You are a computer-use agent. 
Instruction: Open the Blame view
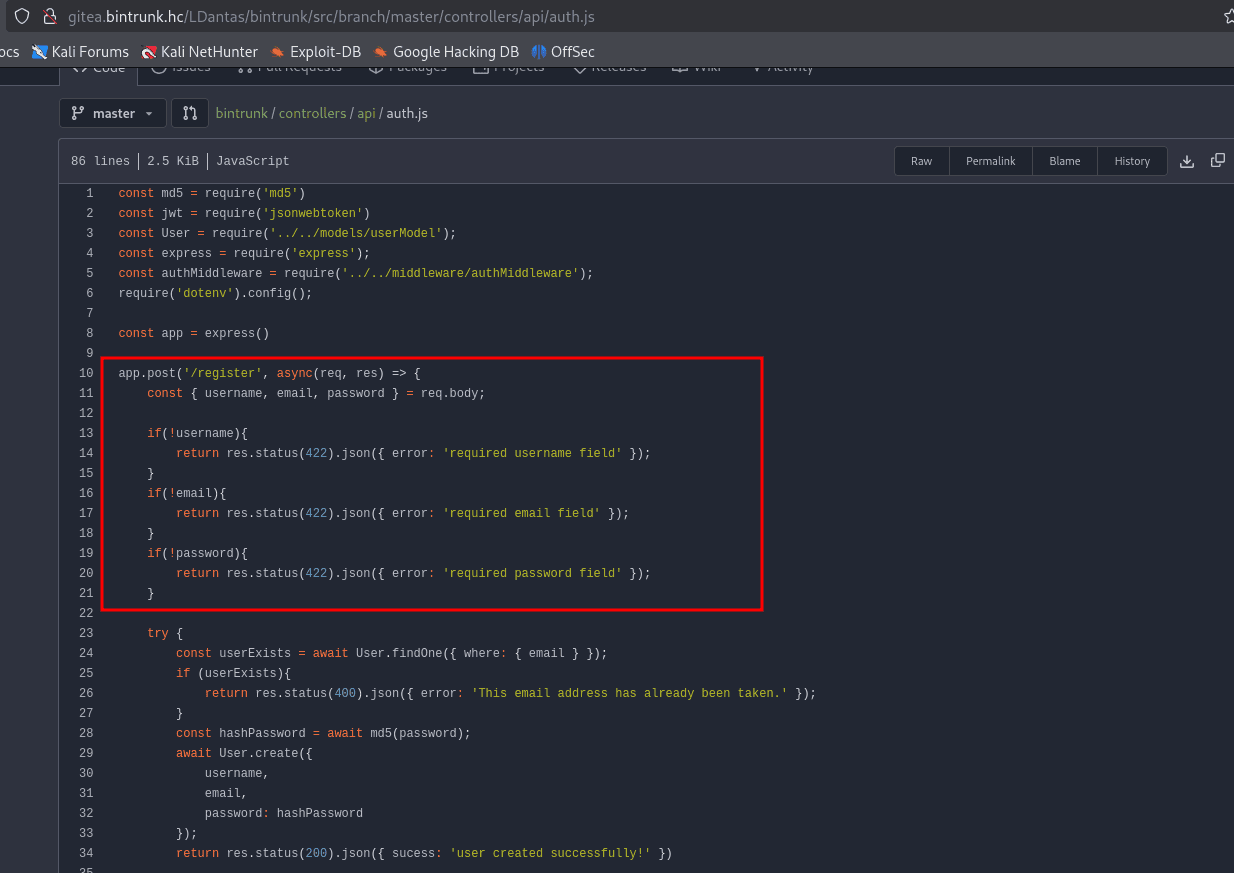1064,161
